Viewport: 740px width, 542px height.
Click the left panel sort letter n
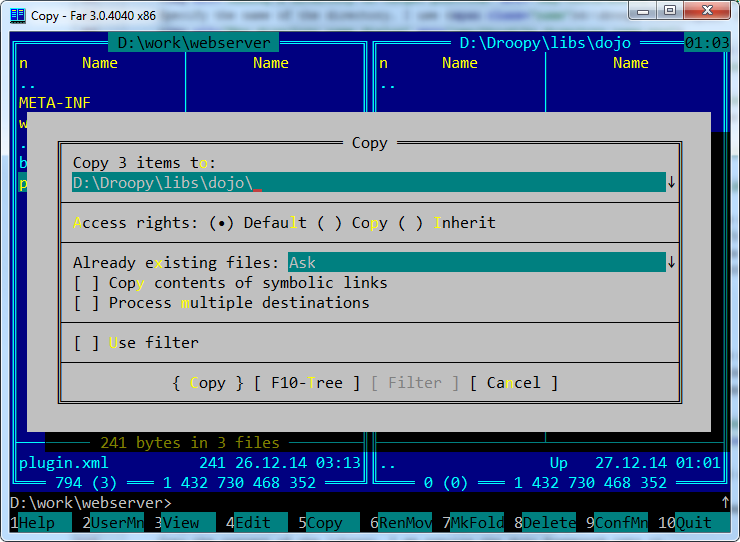click(23, 63)
